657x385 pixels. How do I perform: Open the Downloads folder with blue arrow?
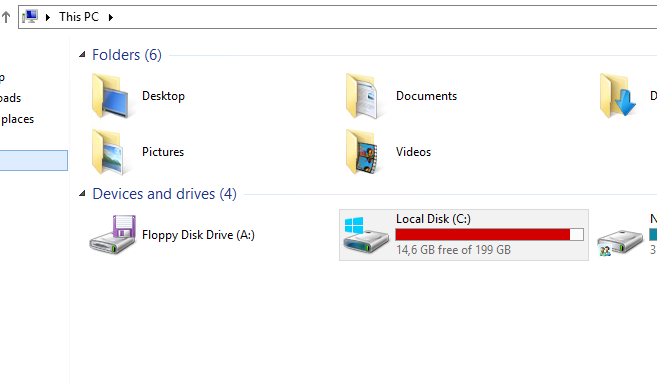tap(618, 96)
